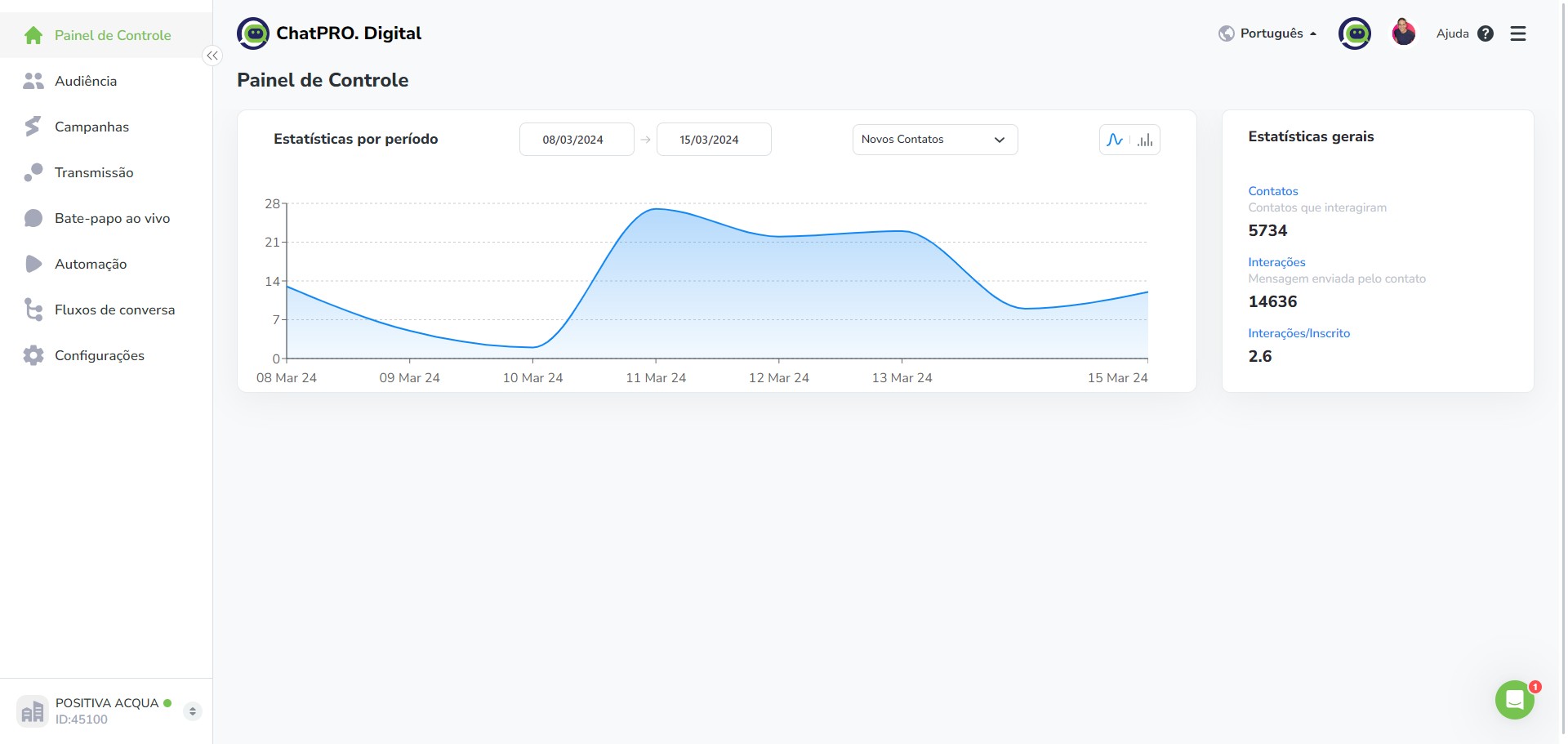
Task: Open Painel de Controle menu item
Action: [x=106, y=35]
